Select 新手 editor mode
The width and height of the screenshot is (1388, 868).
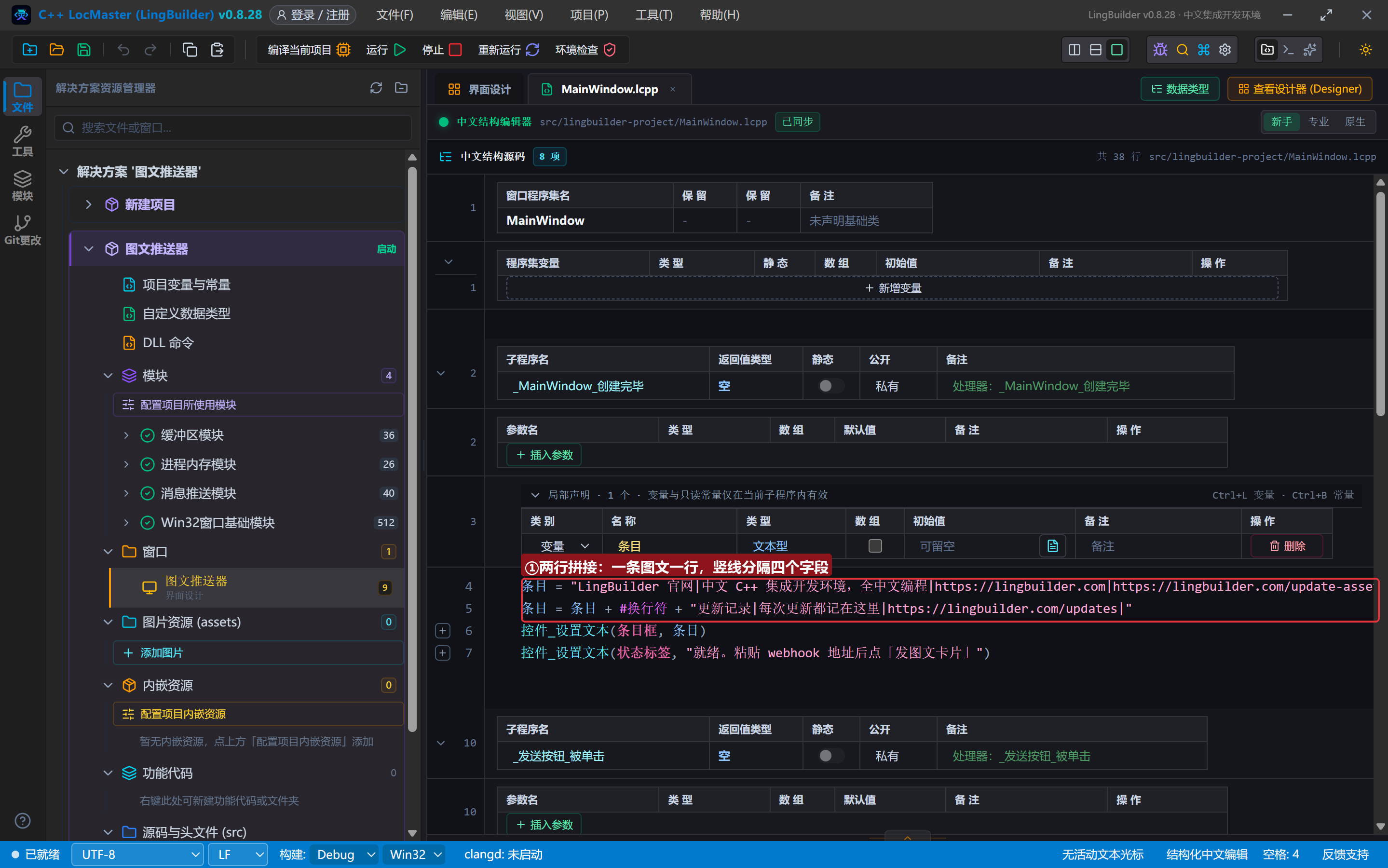pos(1281,122)
